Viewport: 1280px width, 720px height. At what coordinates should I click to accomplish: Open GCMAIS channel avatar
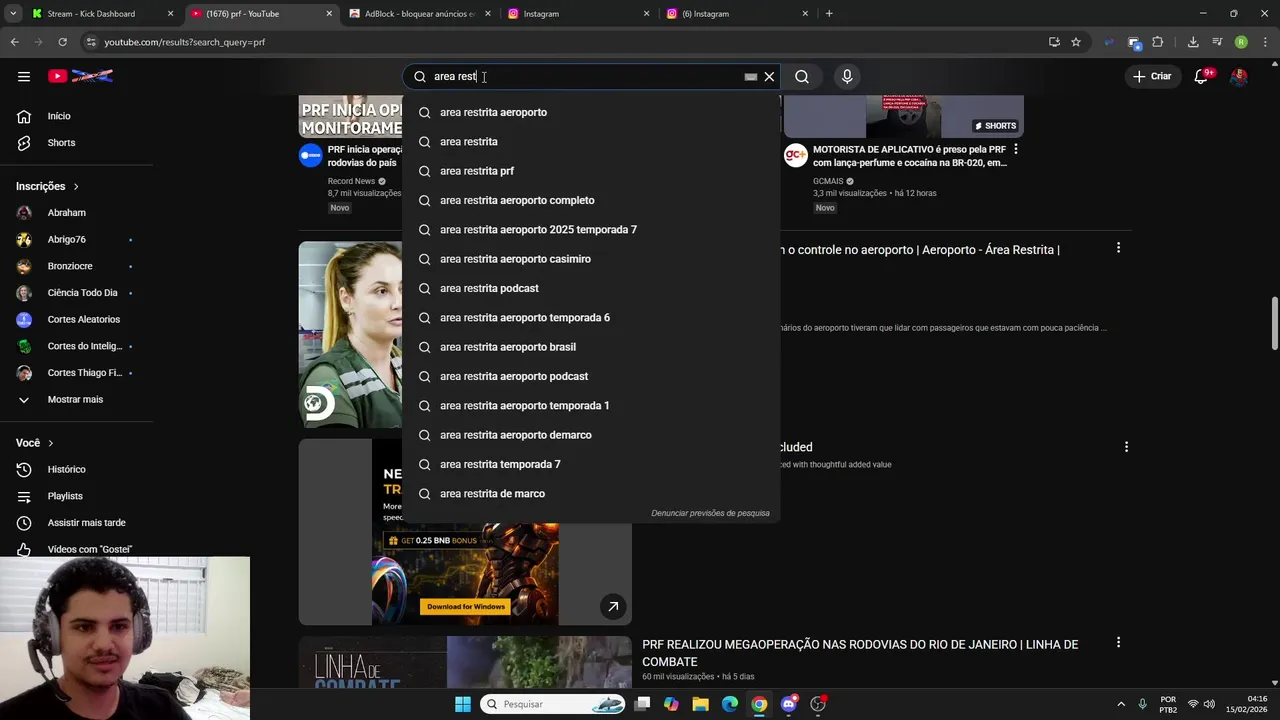point(796,155)
